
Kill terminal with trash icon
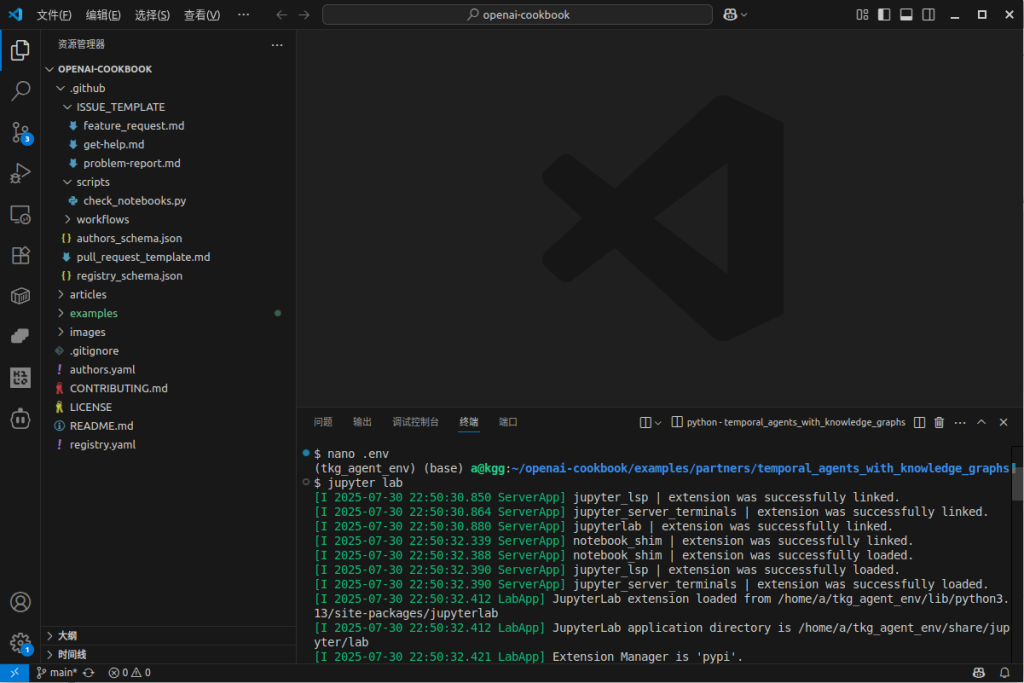[x=939, y=422]
